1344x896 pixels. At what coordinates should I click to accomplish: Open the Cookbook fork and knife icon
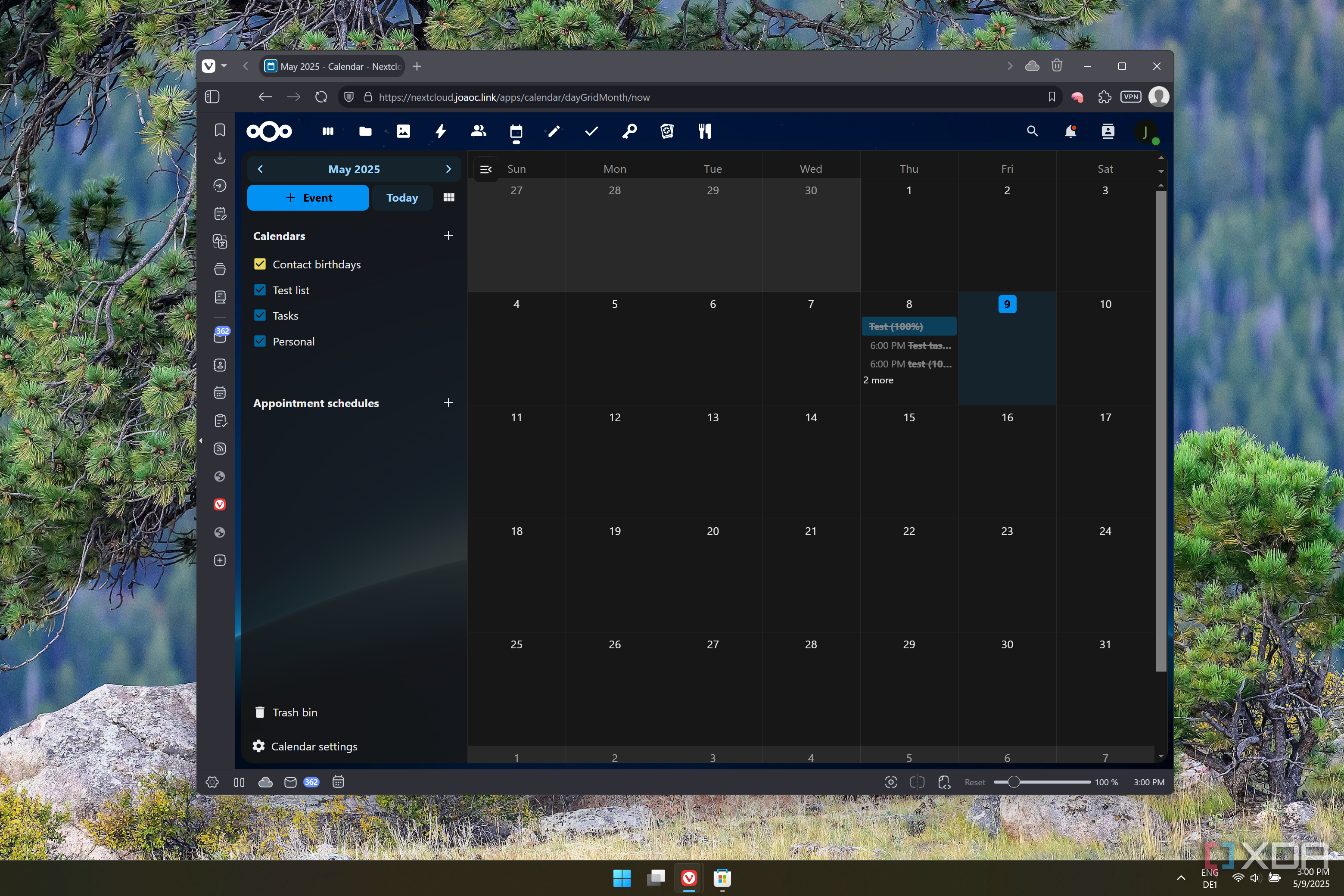(705, 131)
